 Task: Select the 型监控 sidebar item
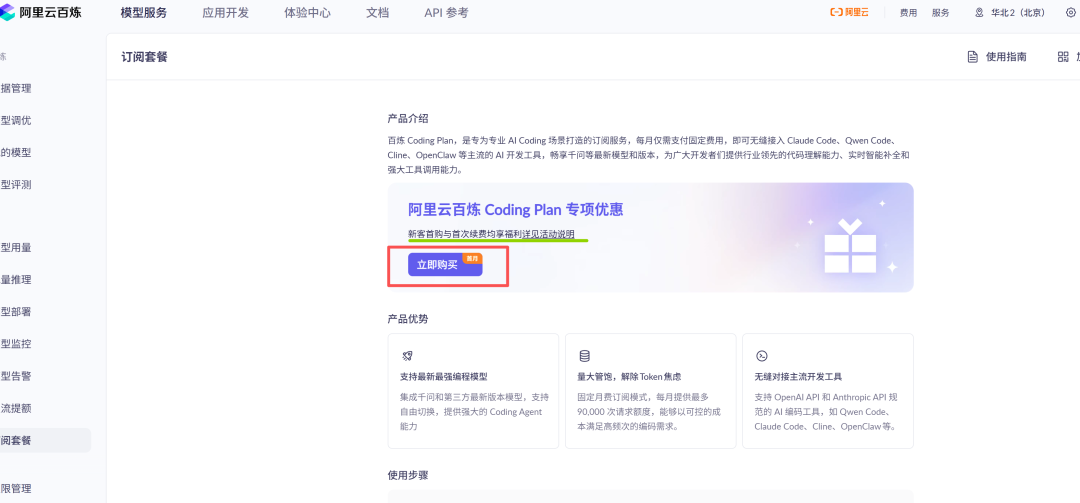16,344
